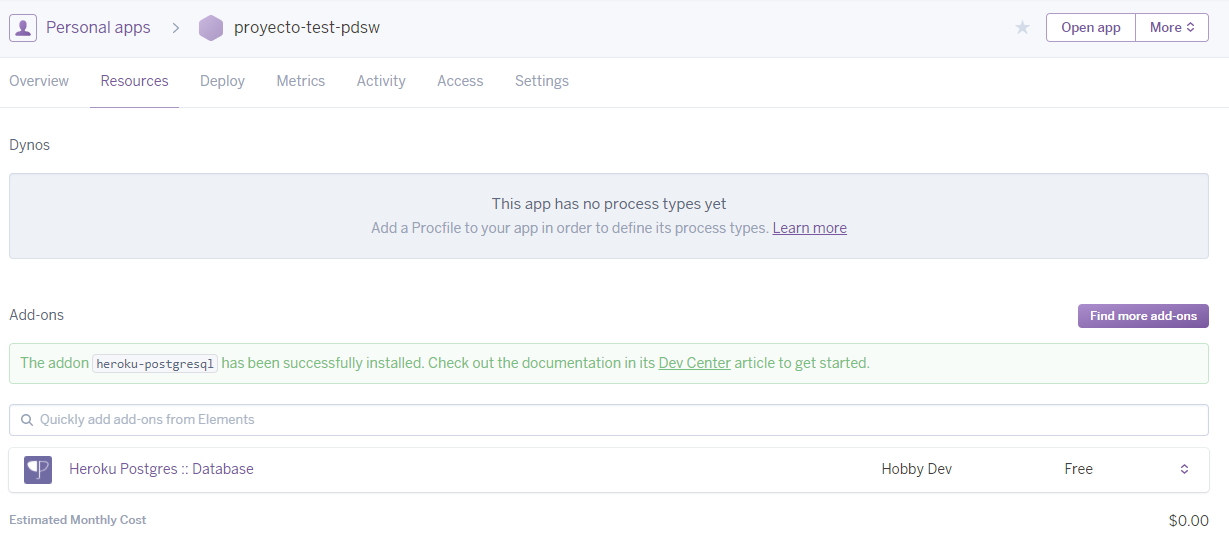This screenshot has height=546, width=1229.
Task: Click the Estimated Monthly Cost label
Action: [78, 520]
